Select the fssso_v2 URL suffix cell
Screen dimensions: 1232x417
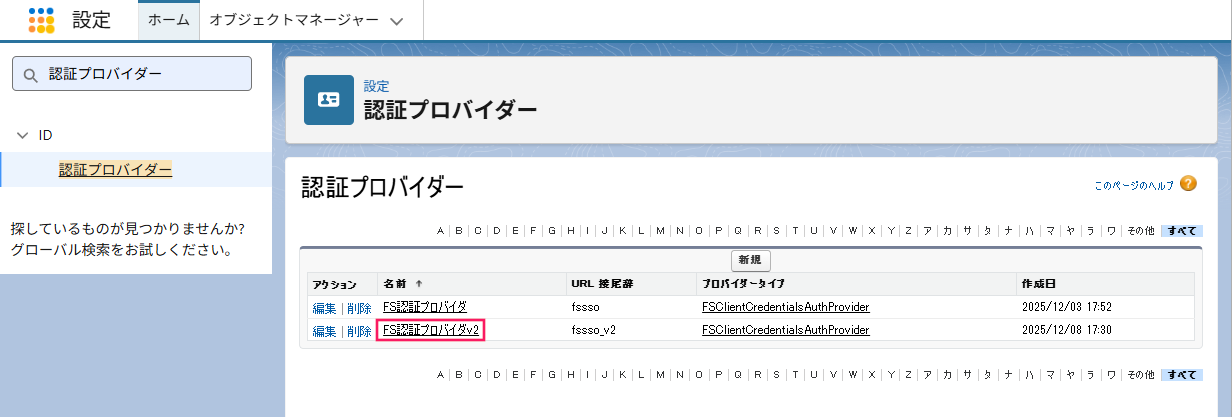(x=593, y=330)
